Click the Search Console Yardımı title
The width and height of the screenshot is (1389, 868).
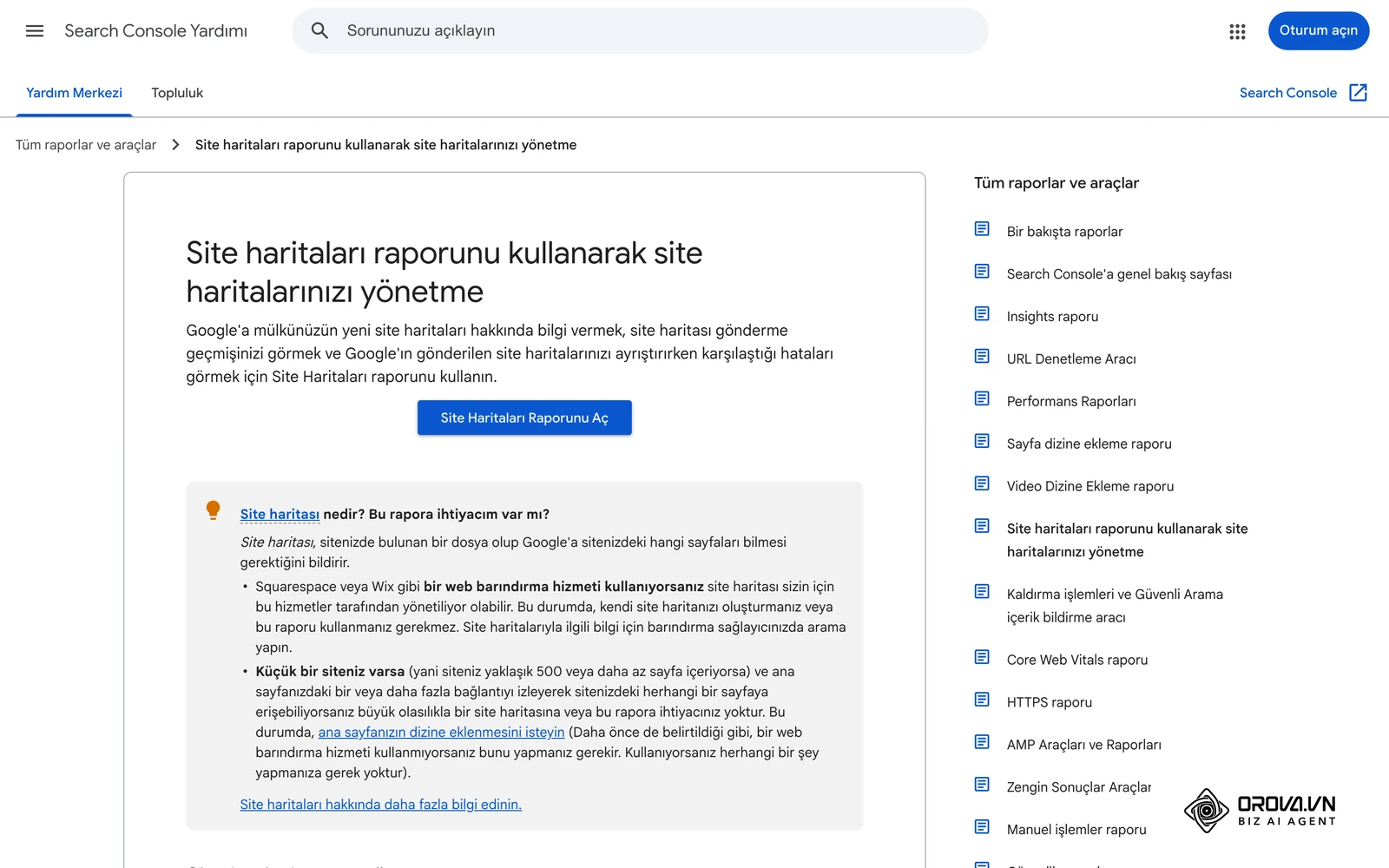pyautogui.click(x=155, y=31)
